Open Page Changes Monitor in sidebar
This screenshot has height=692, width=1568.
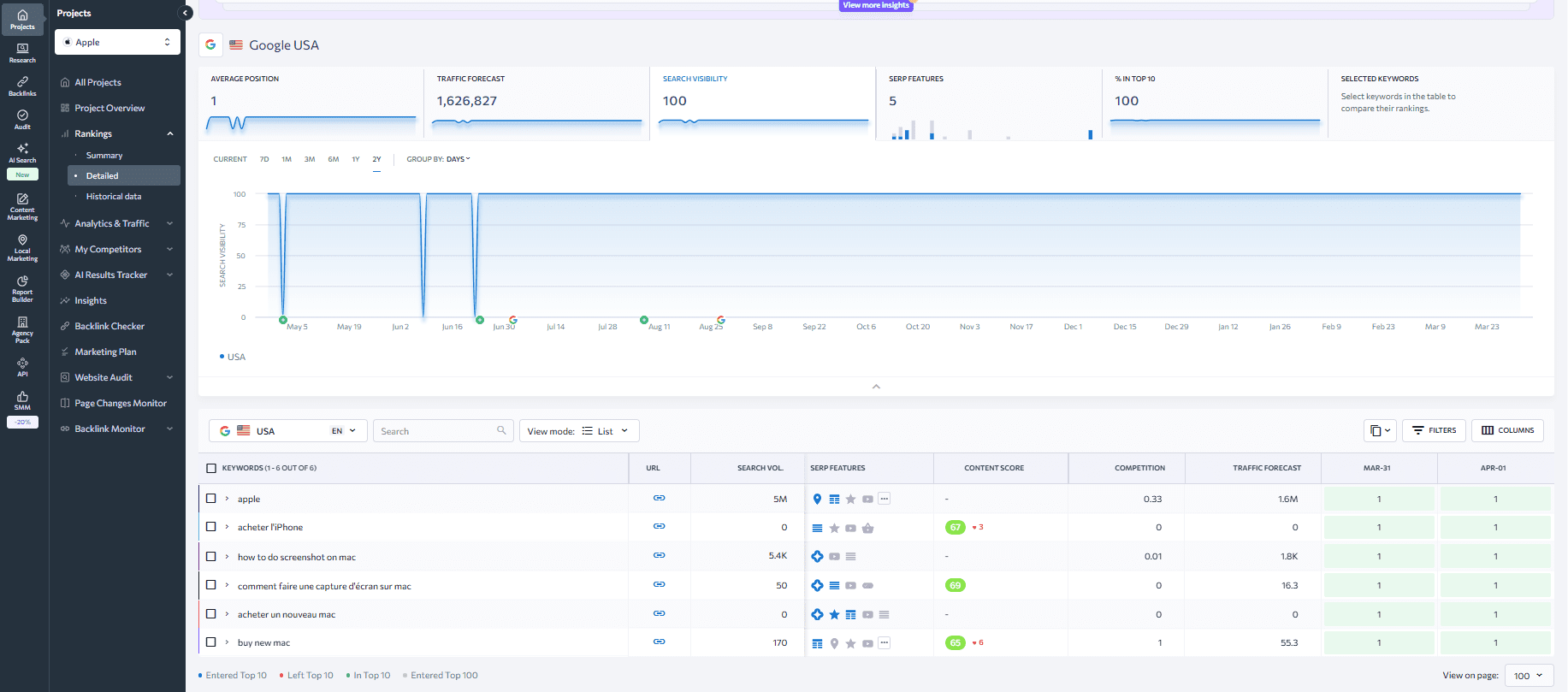point(121,403)
